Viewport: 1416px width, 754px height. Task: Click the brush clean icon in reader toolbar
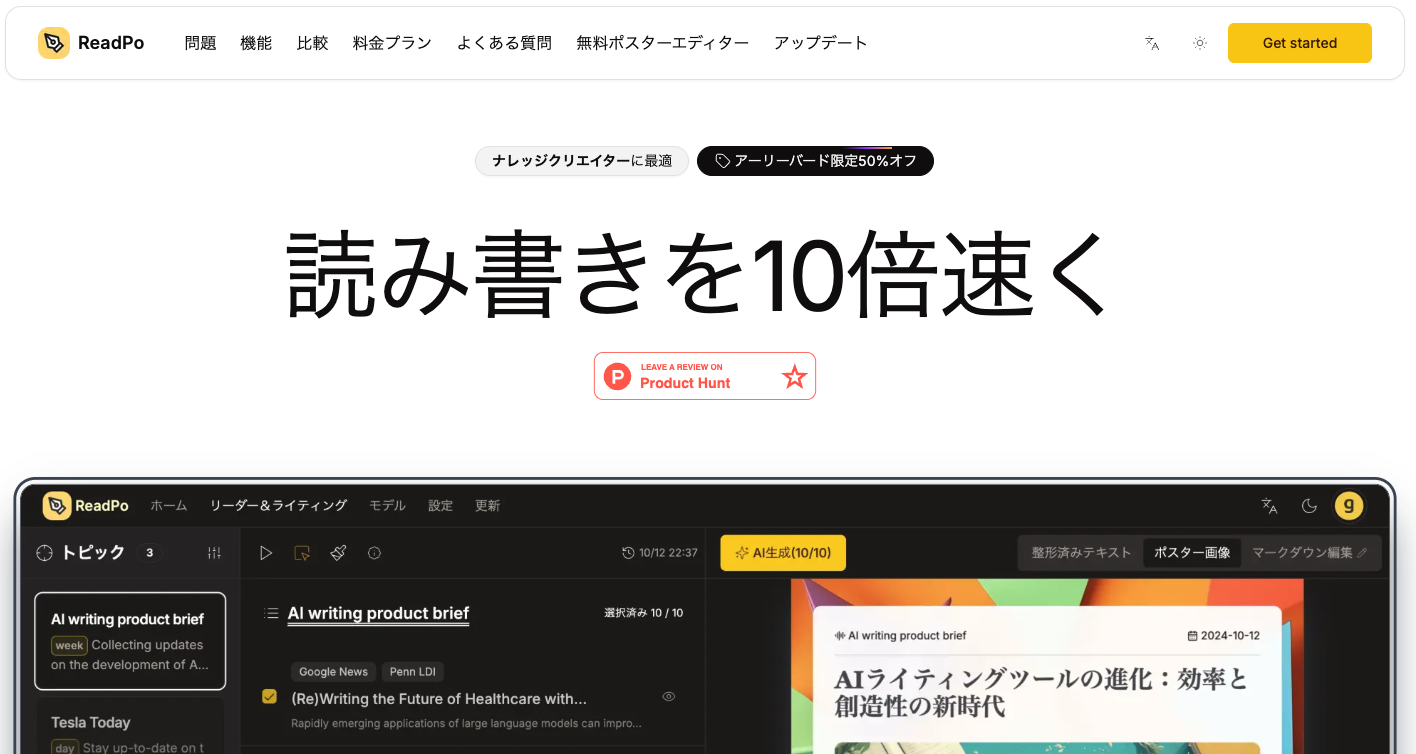[x=338, y=553]
